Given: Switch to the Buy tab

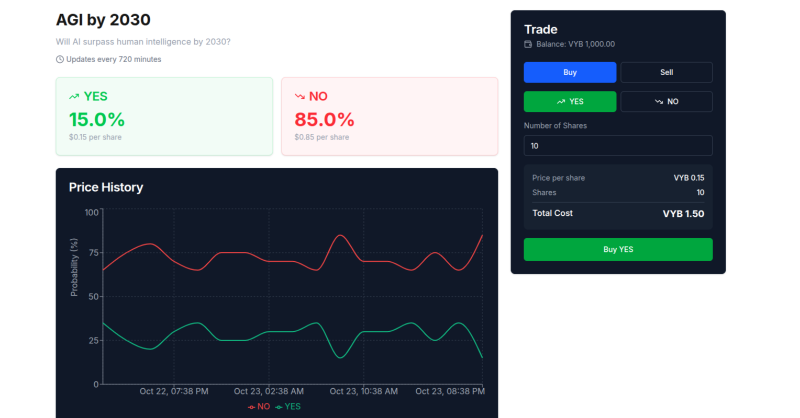Looking at the screenshot, I should tap(569, 72).
